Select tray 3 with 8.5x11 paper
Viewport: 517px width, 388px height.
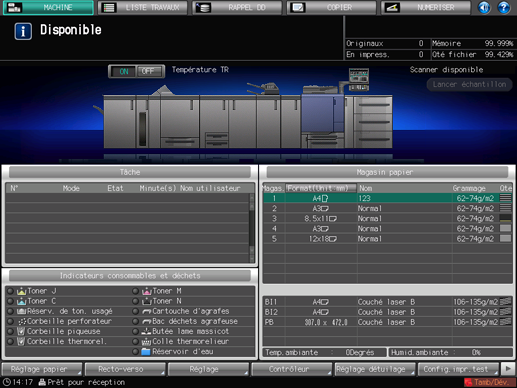pyautogui.click(x=388, y=219)
